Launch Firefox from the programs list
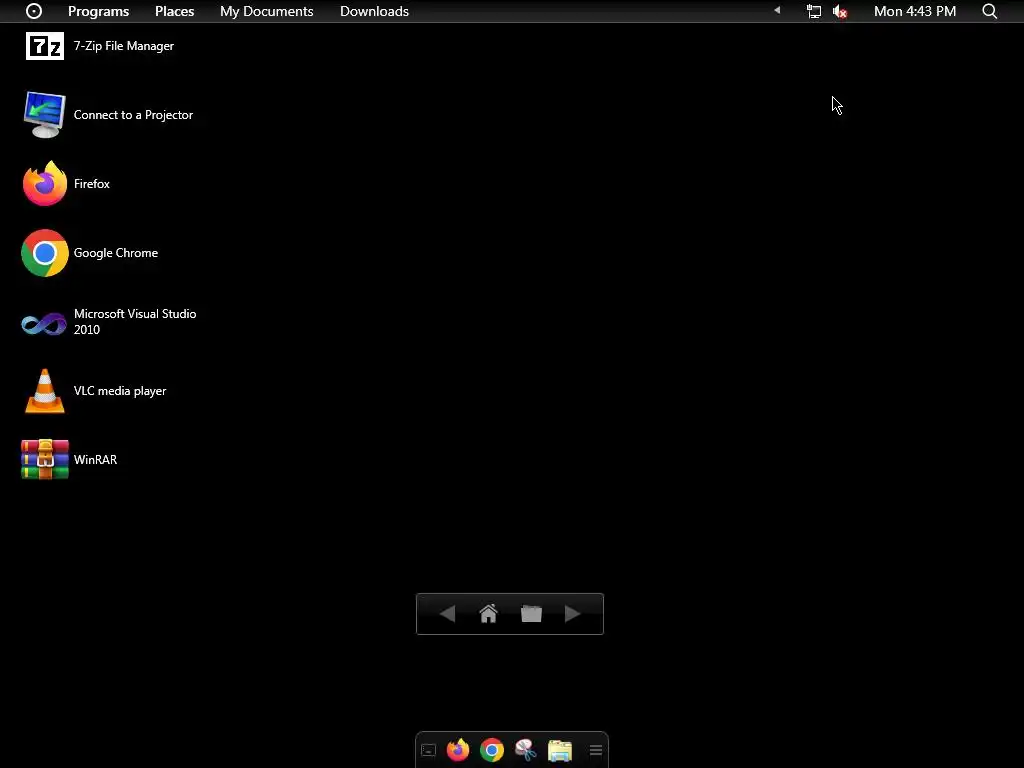The image size is (1024, 768). tap(66, 184)
